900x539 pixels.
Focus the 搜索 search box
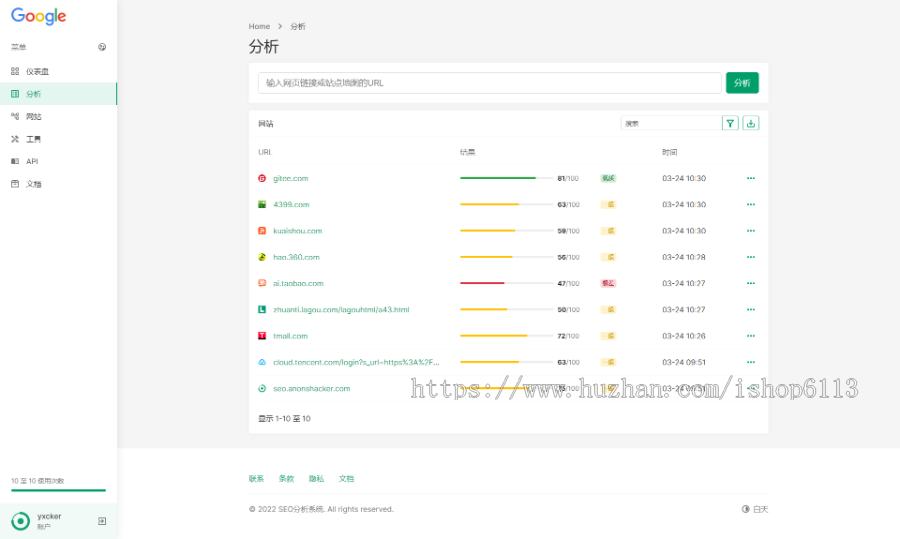point(671,123)
